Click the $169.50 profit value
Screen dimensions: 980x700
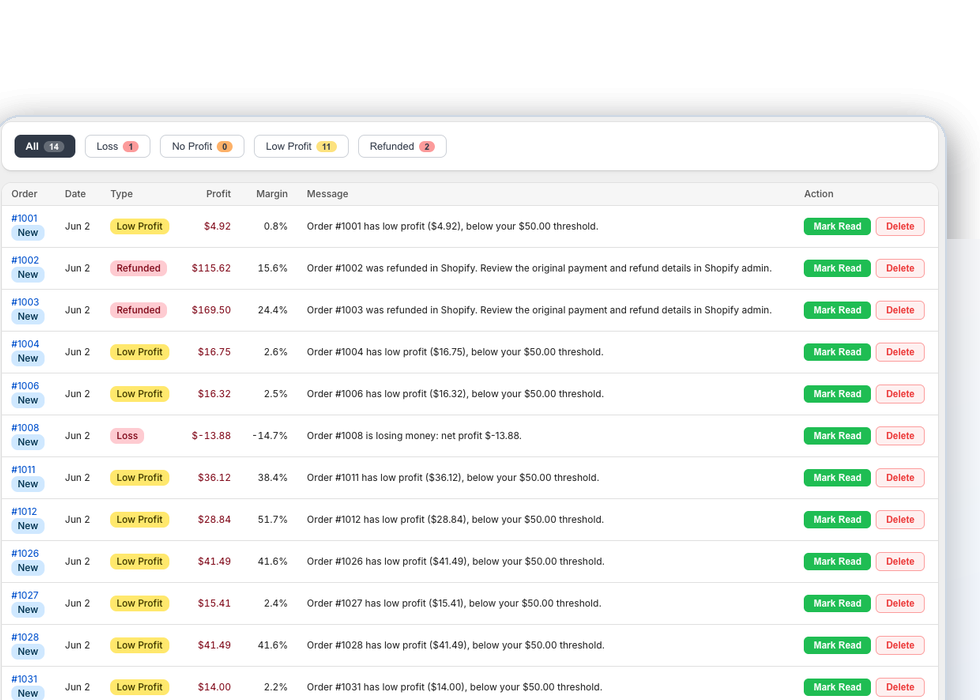coord(211,310)
